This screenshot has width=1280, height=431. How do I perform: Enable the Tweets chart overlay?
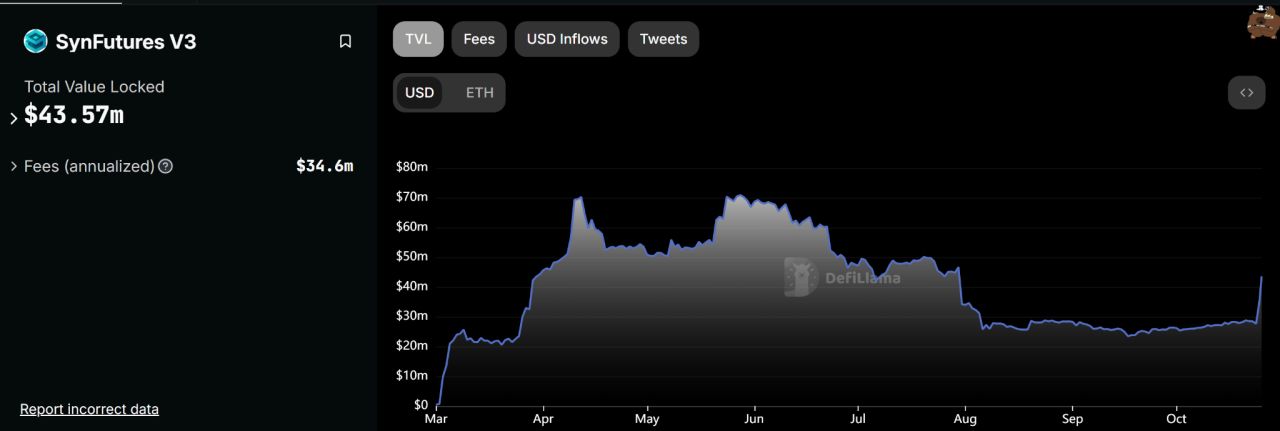click(663, 39)
